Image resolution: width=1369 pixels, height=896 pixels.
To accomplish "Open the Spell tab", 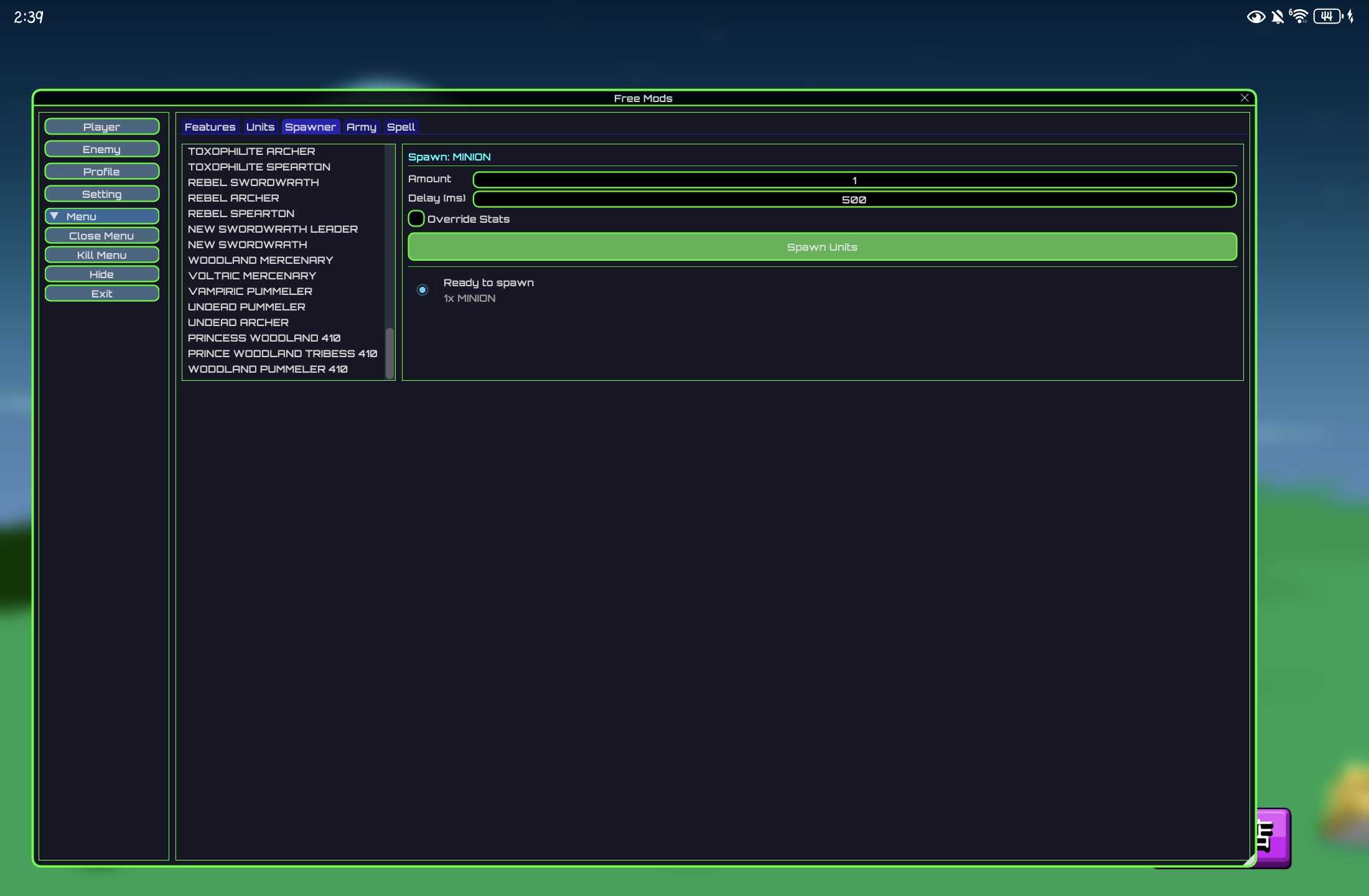I will 401,127.
